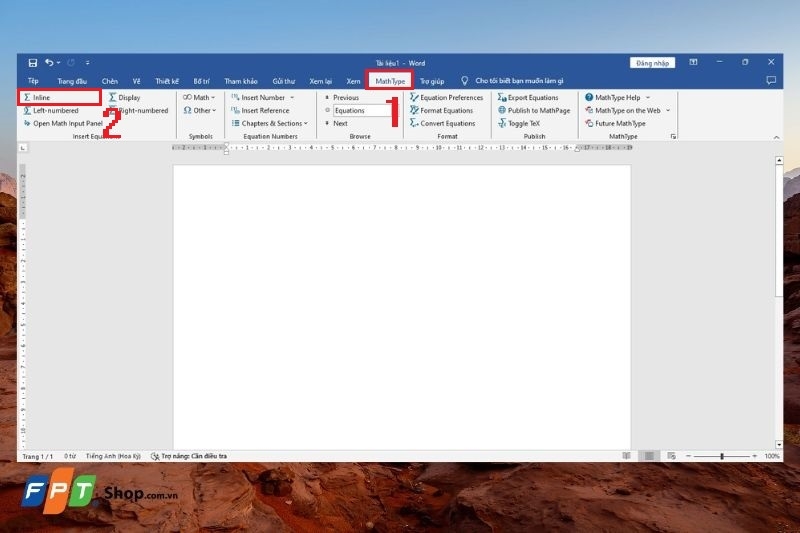Click Publish to MathPage
The image size is (800, 533).
coord(534,110)
